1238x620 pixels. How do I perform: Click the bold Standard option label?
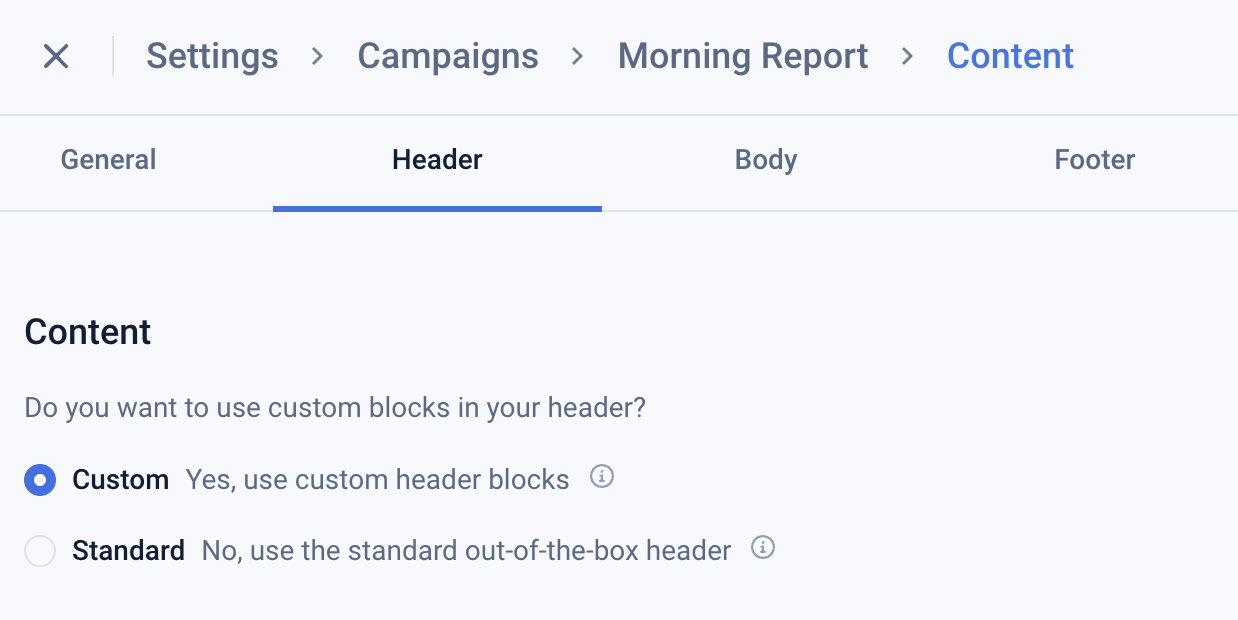(x=128, y=551)
